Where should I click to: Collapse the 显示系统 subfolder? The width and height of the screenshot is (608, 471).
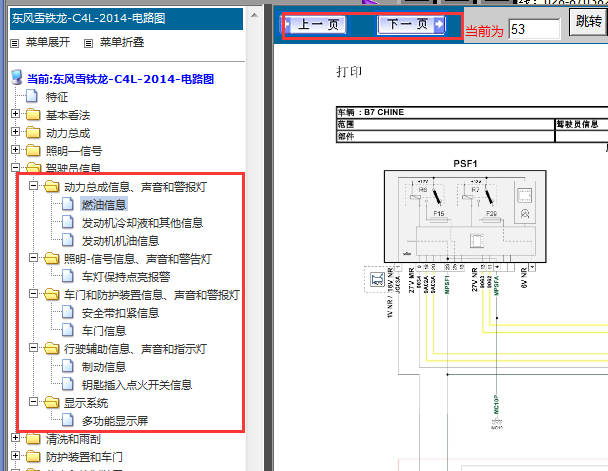tap(33, 401)
